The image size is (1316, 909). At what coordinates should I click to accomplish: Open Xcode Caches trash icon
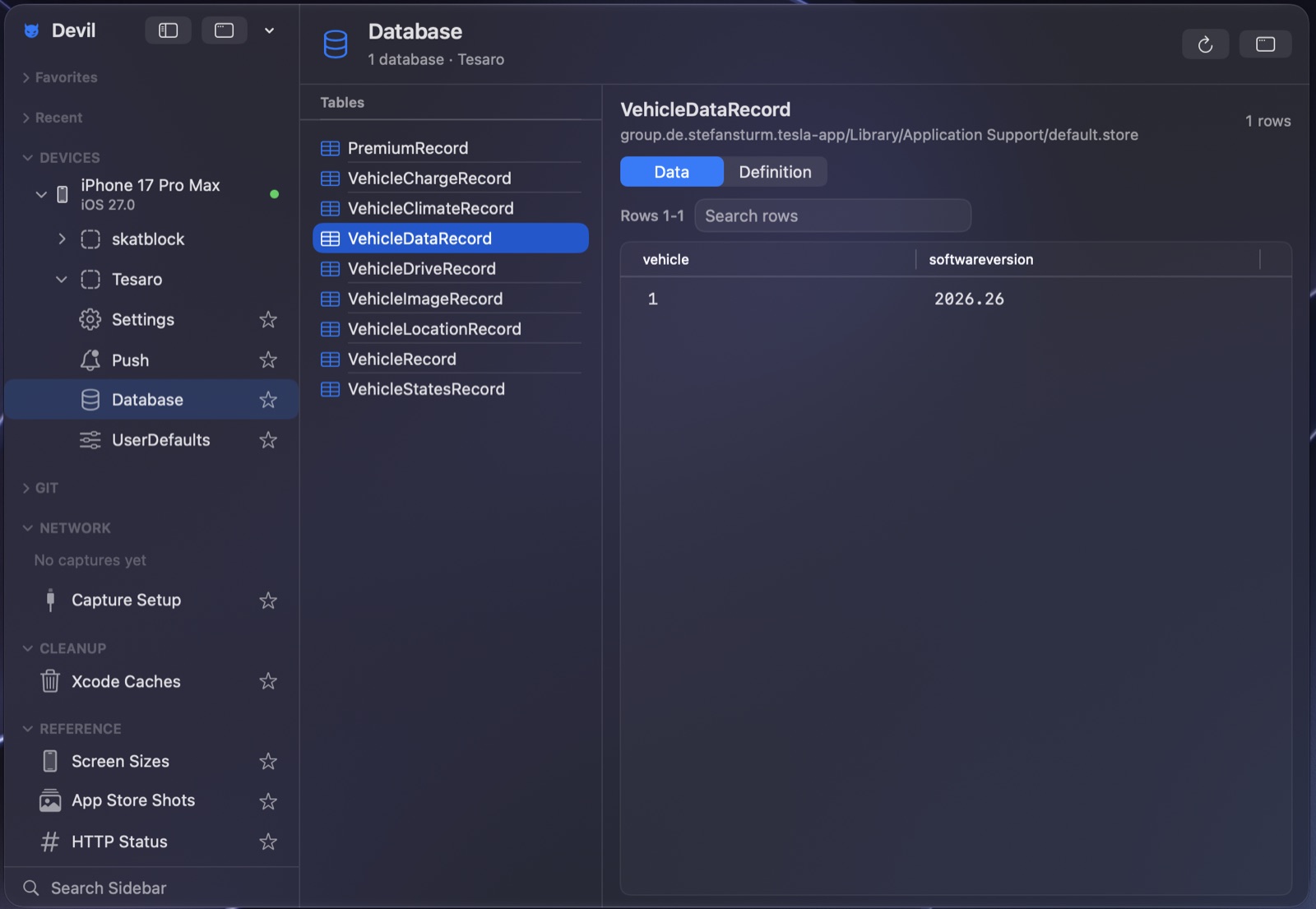click(x=50, y=681)
